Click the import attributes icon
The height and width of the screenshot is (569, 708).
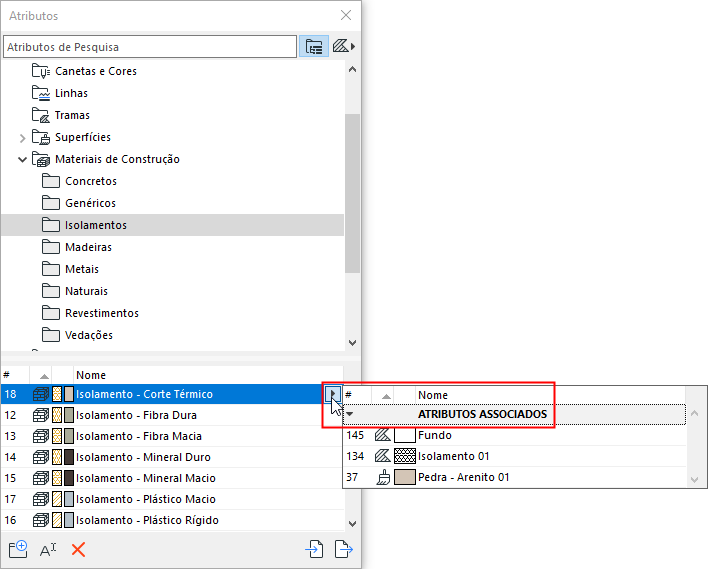[314, 550]
